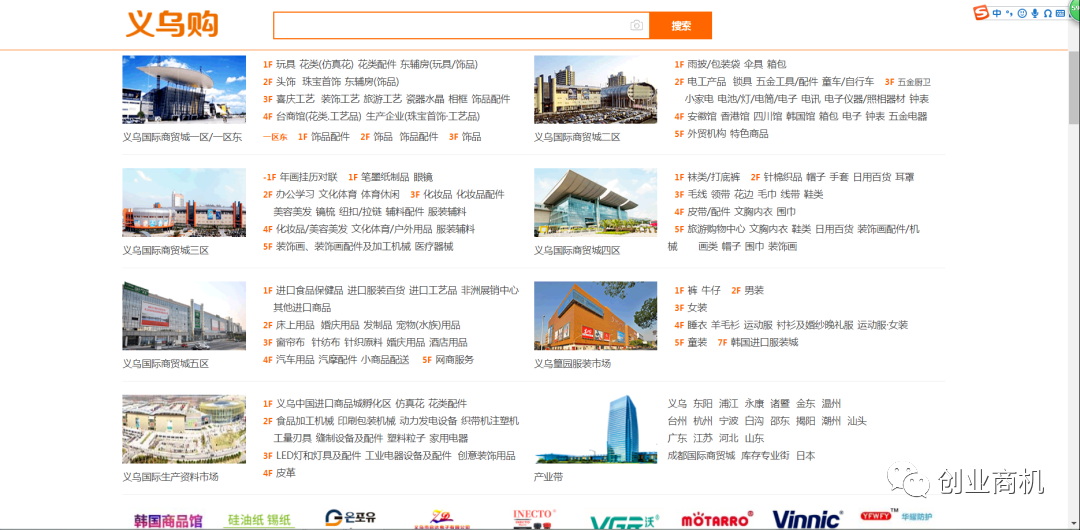1080x530 pixels.
Task: Click the 韩国商品馆 banner at bottom
Action: 168,520
